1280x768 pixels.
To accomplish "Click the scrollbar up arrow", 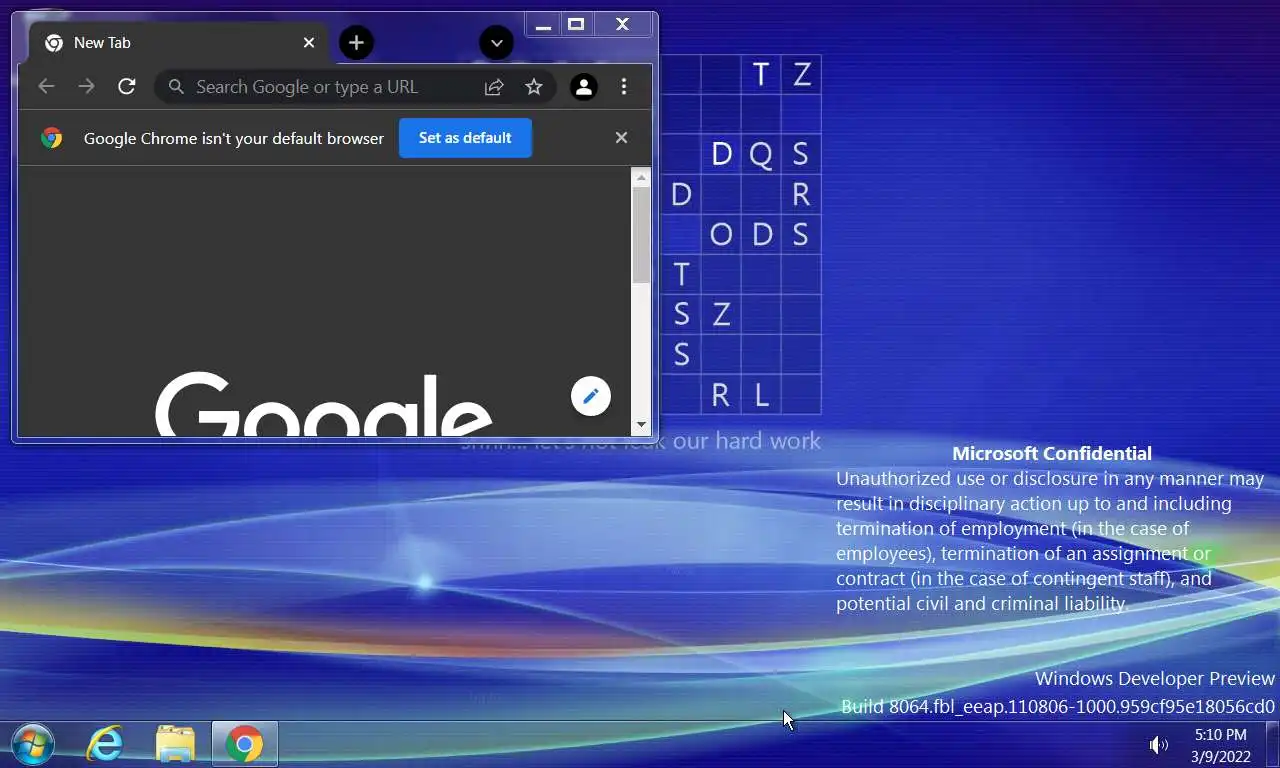I will coord(642,178).
